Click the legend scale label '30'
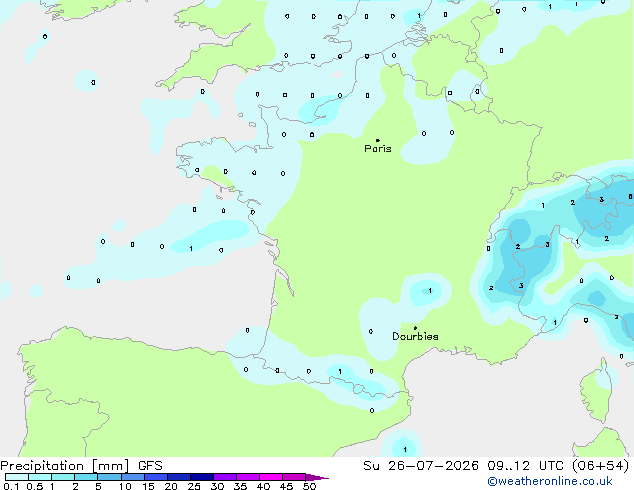 (x=217, y=486)
